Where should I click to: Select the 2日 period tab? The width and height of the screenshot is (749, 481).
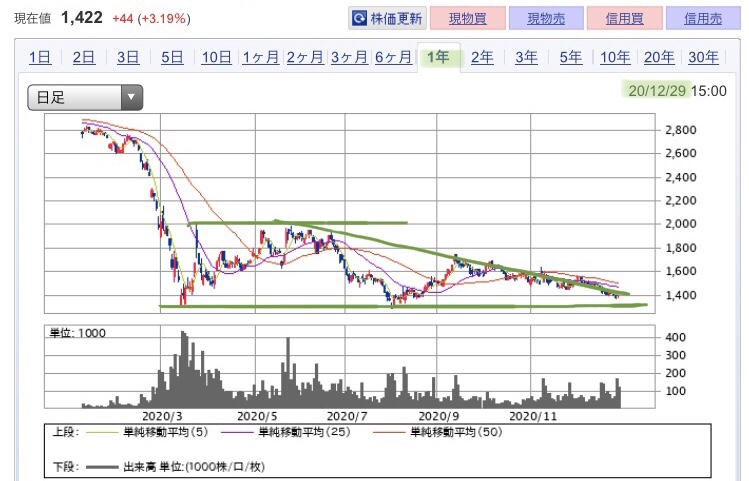tap(84, 58)
